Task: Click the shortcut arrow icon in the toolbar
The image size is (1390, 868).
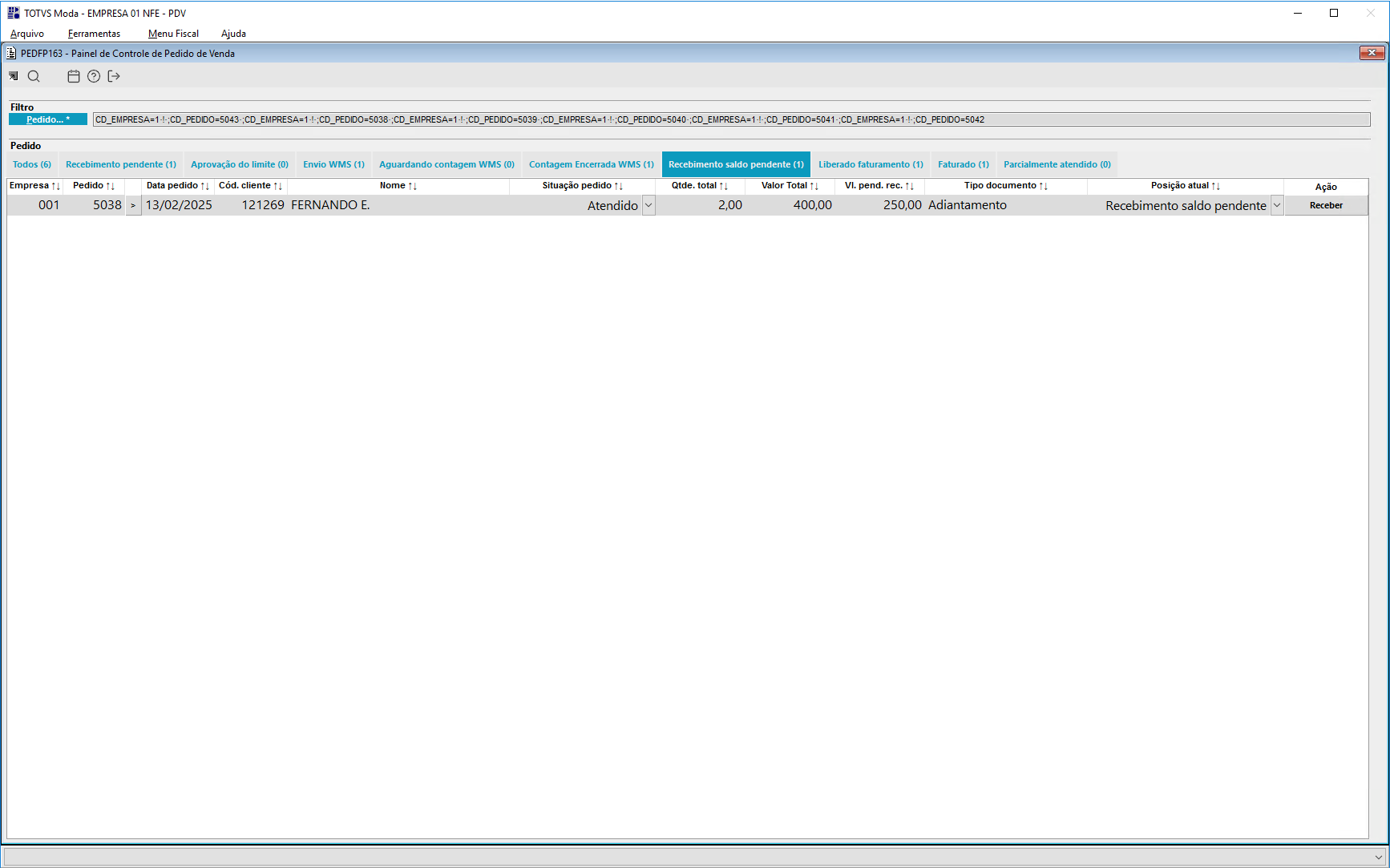Action: click(14, 76)
